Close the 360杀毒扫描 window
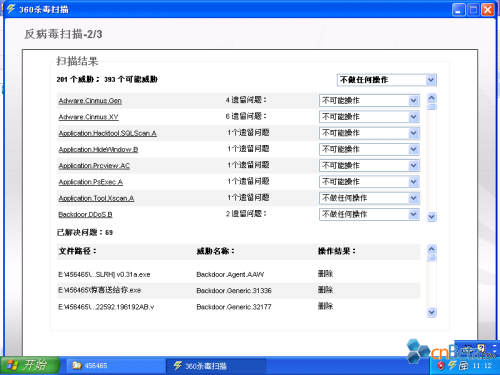Image resolution: width=500 pixels, height=375 pixels. pos(488,10)
